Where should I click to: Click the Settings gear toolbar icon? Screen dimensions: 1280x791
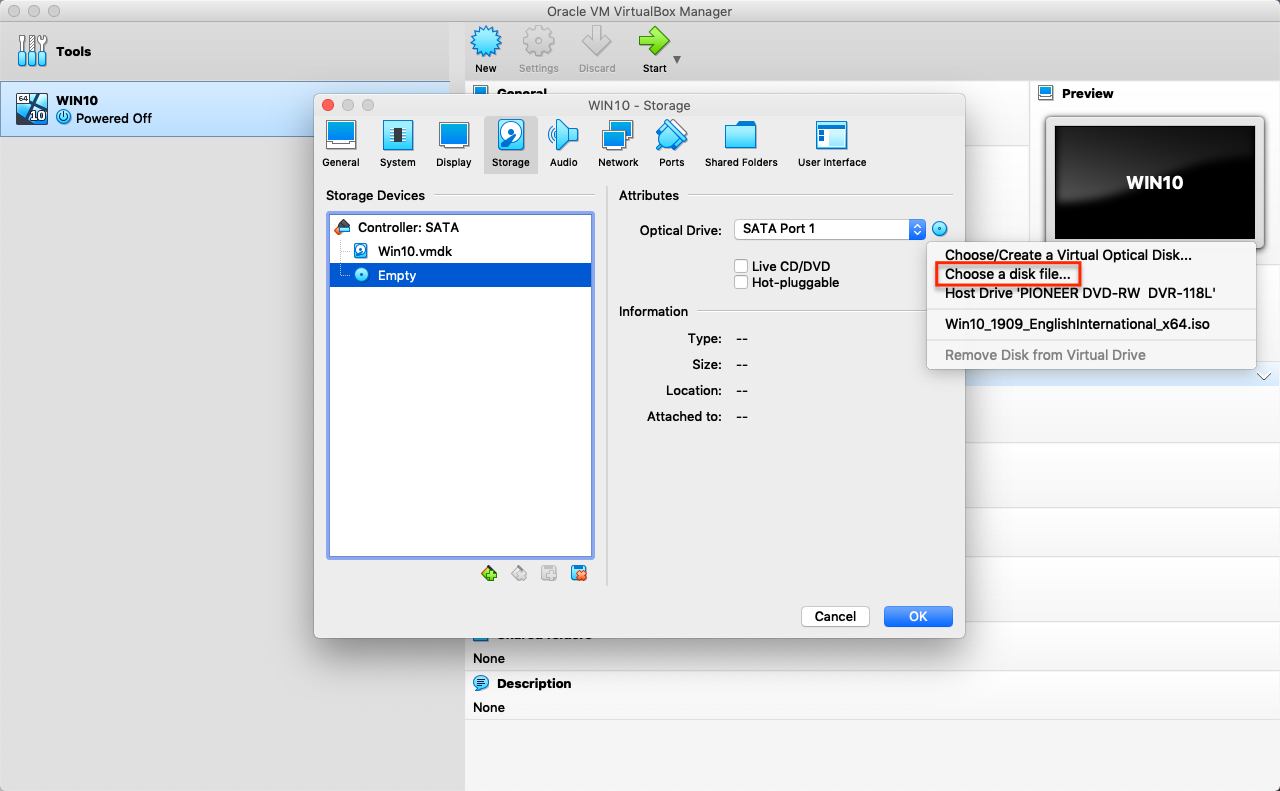(539, 50)
